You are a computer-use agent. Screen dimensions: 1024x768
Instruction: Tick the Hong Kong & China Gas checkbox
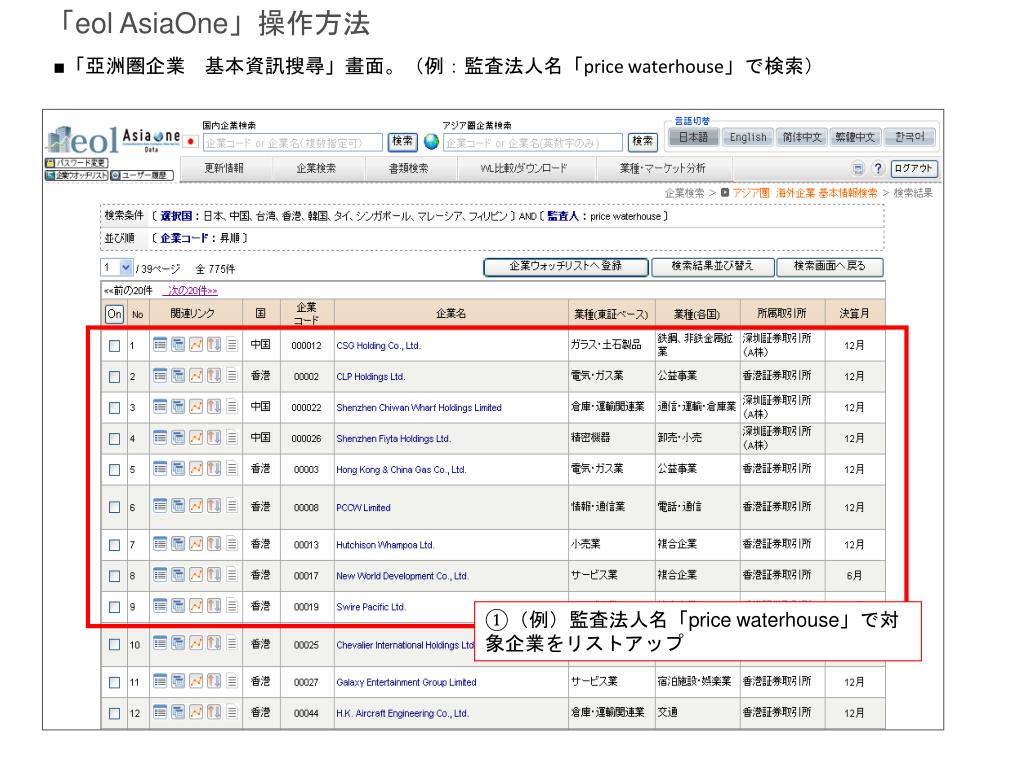click(115, 470)
